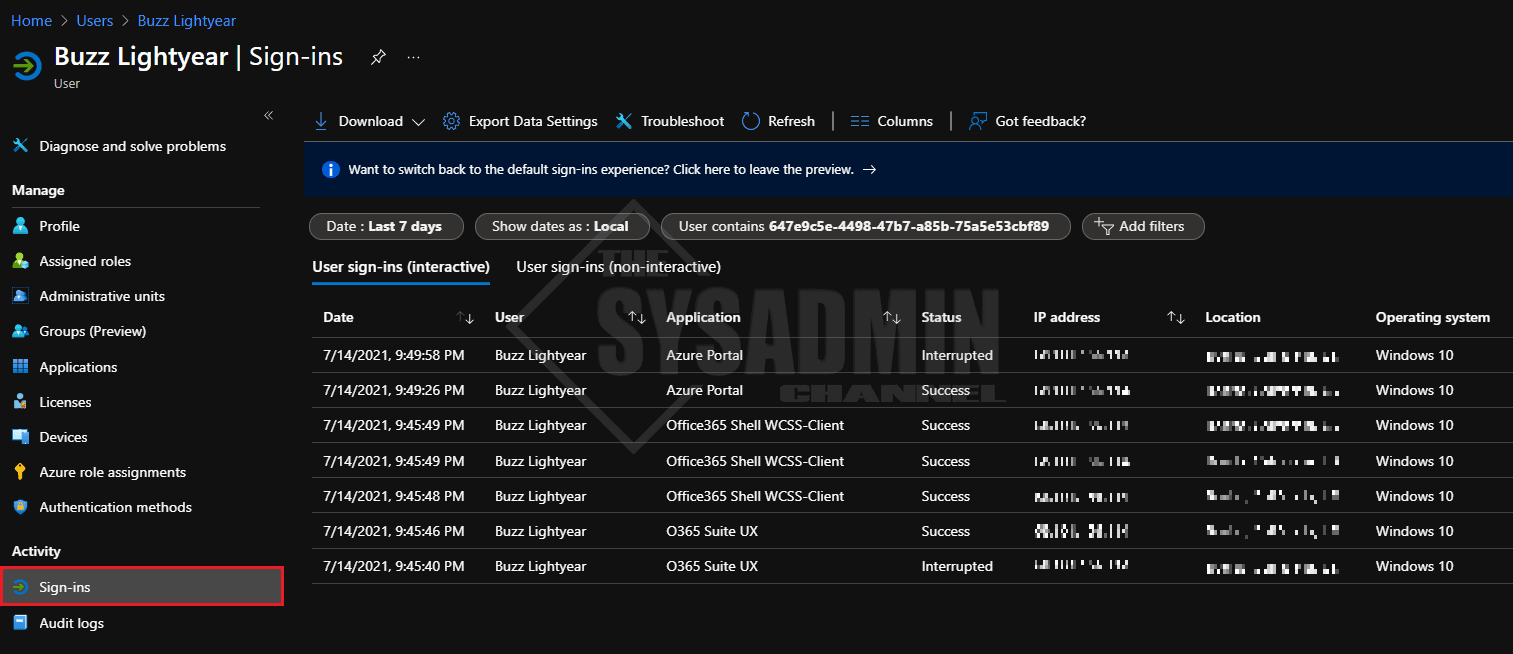Click the Assigned roles icon
Screen dimensions: 1513x654
point(20,261)
